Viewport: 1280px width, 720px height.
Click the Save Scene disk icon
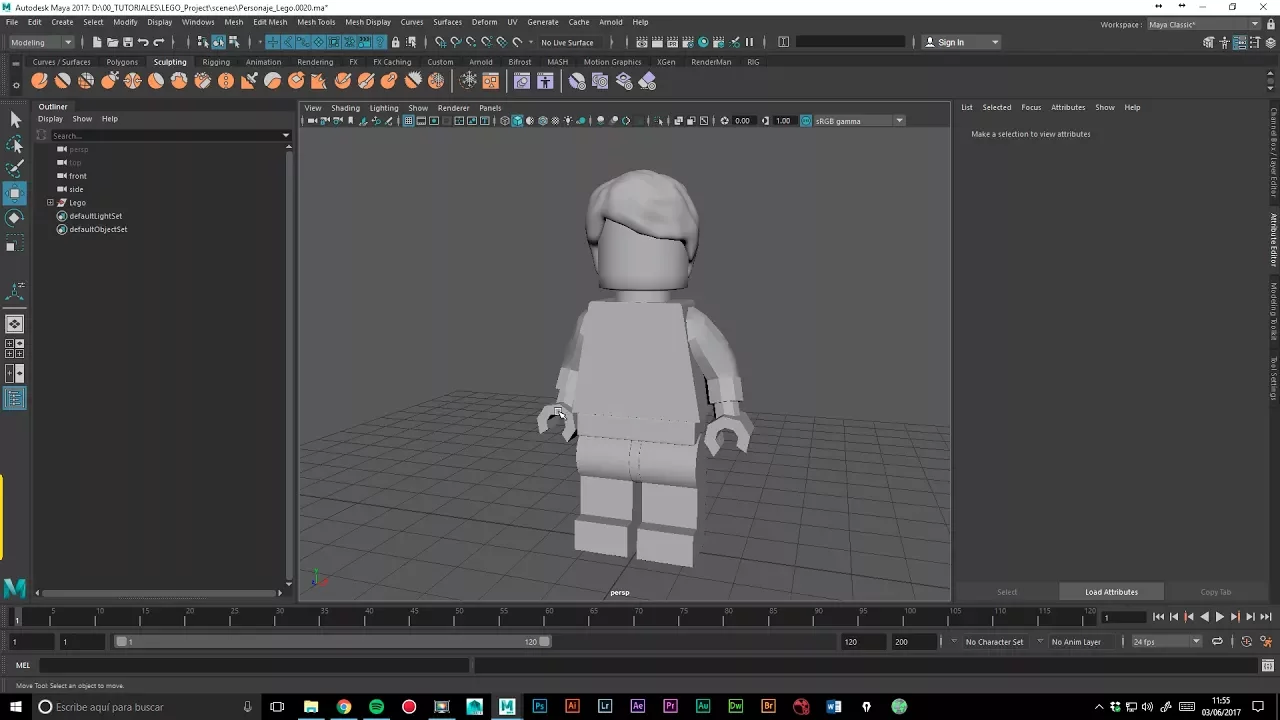click(127, 42)
